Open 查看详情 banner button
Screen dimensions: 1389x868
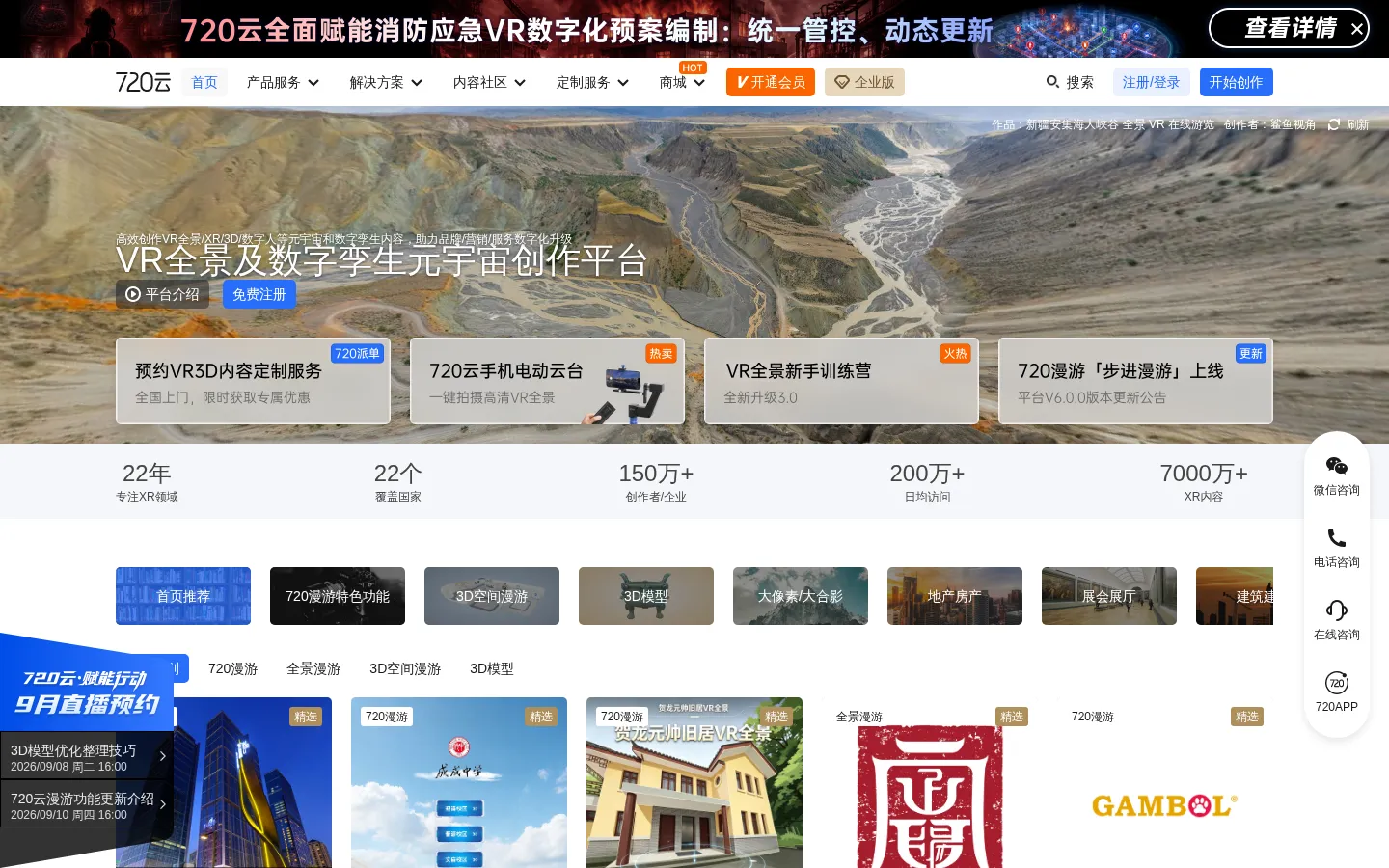(1289, 28)
